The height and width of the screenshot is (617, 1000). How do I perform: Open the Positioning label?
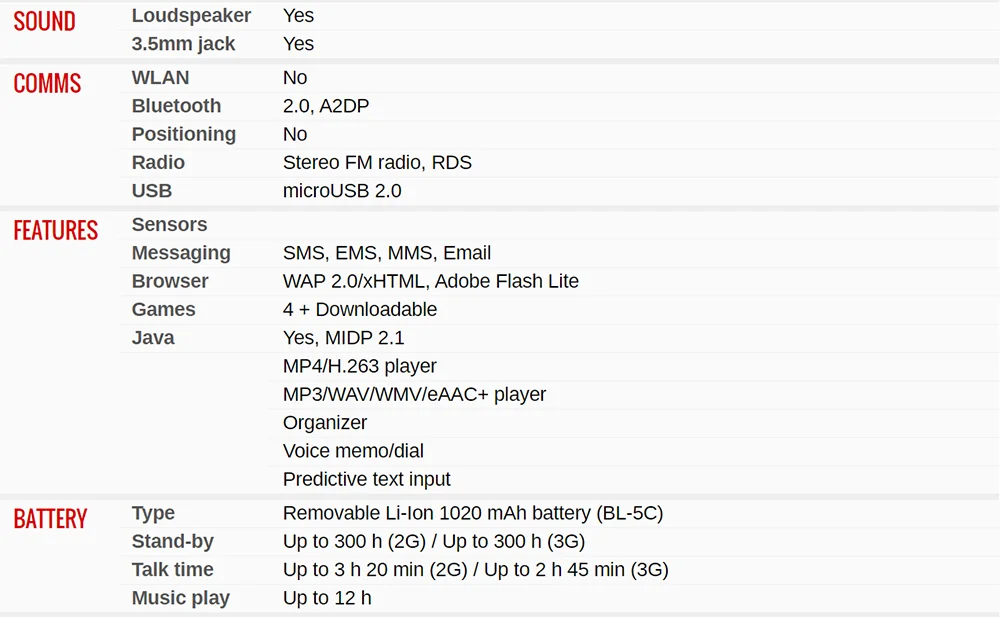point(184,134)
